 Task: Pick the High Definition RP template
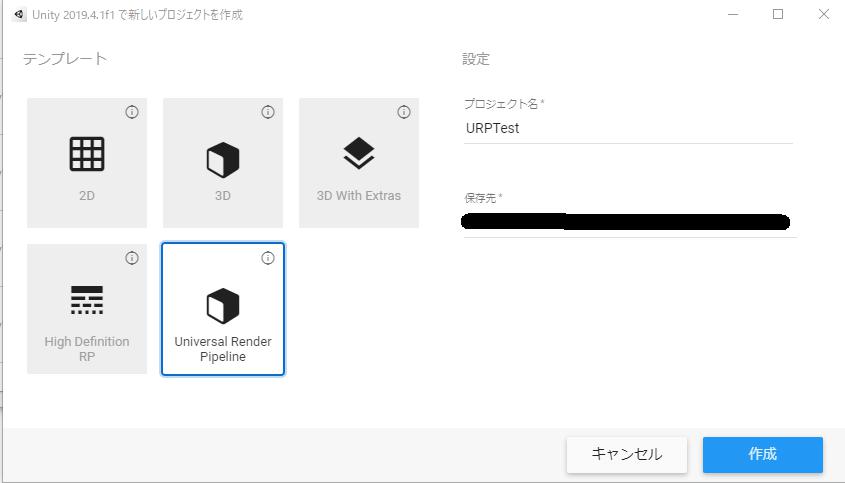87,309
